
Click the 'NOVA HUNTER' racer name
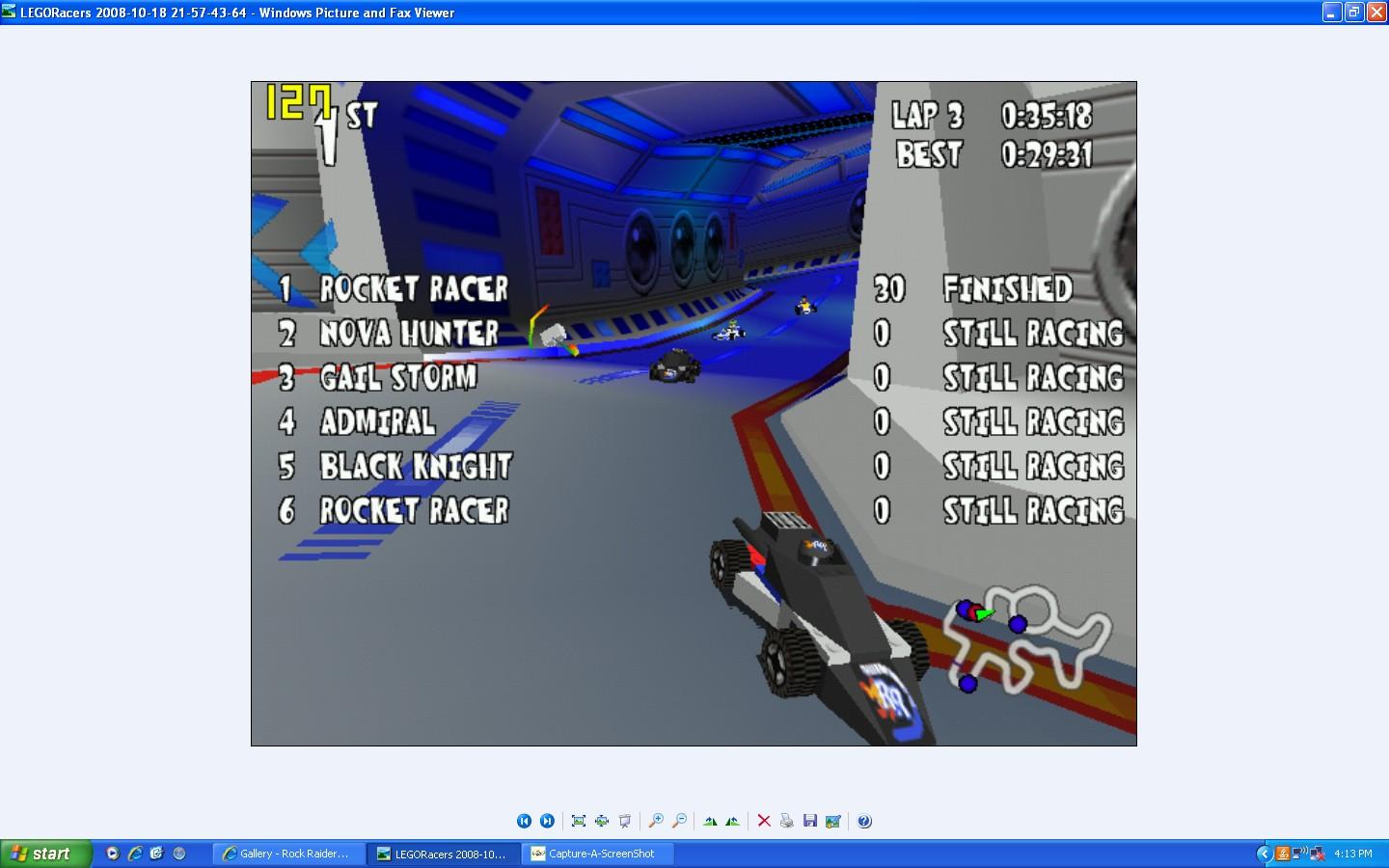pos(409,333)
